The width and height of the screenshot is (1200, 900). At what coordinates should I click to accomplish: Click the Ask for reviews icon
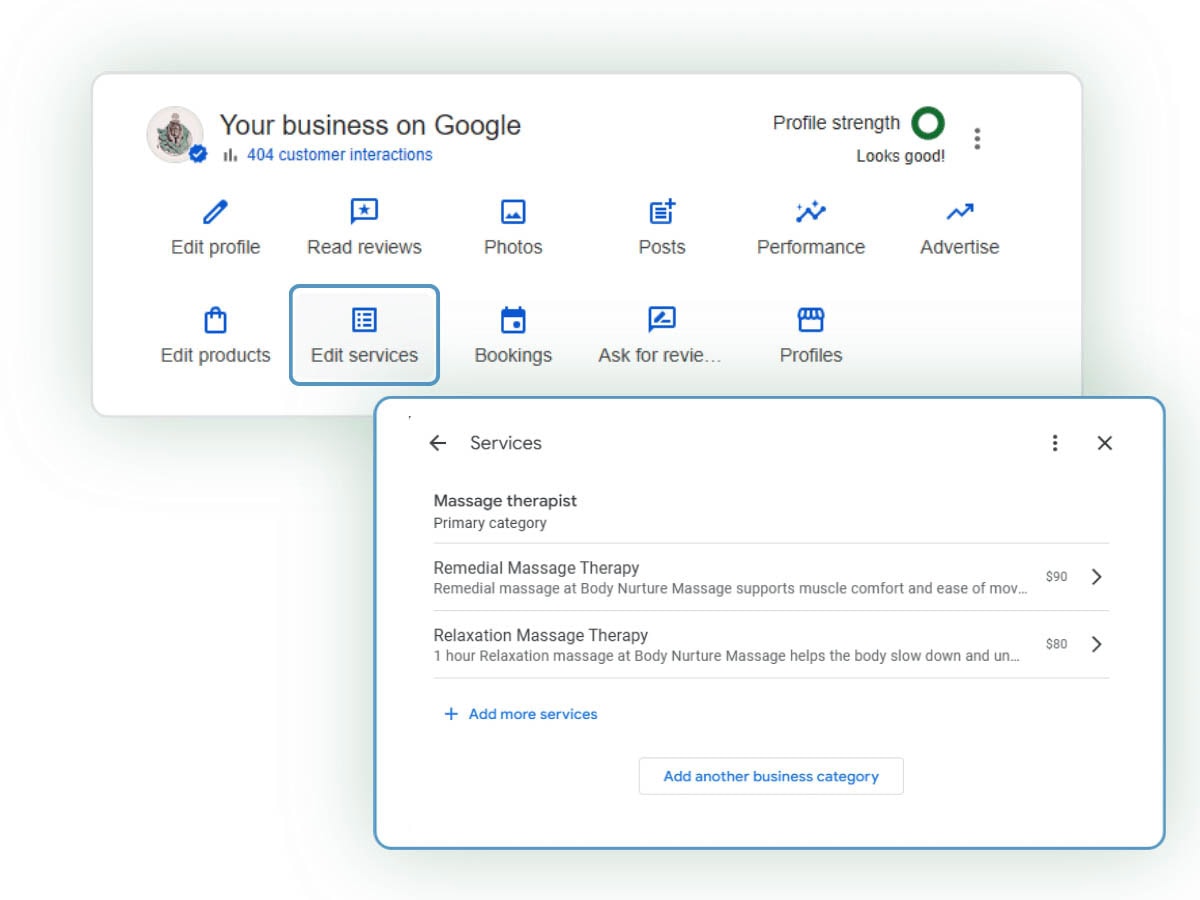pos(662,320)
